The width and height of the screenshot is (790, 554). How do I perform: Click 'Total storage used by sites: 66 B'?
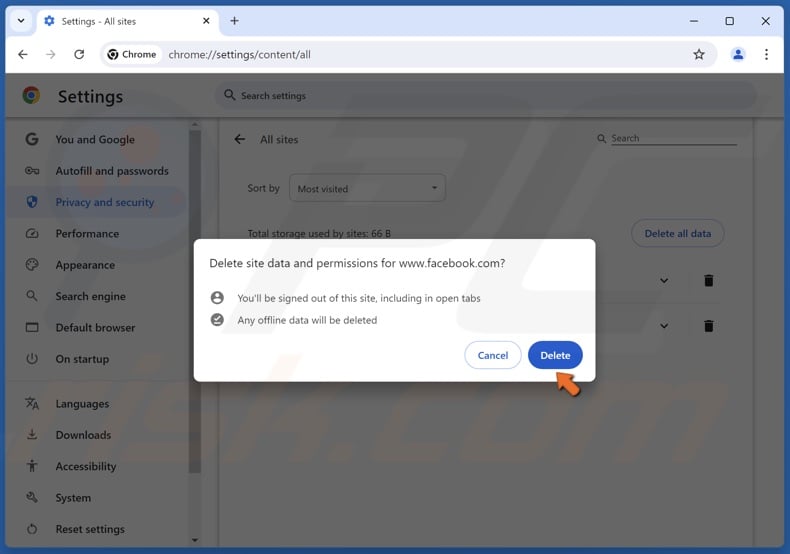point(319,233)
